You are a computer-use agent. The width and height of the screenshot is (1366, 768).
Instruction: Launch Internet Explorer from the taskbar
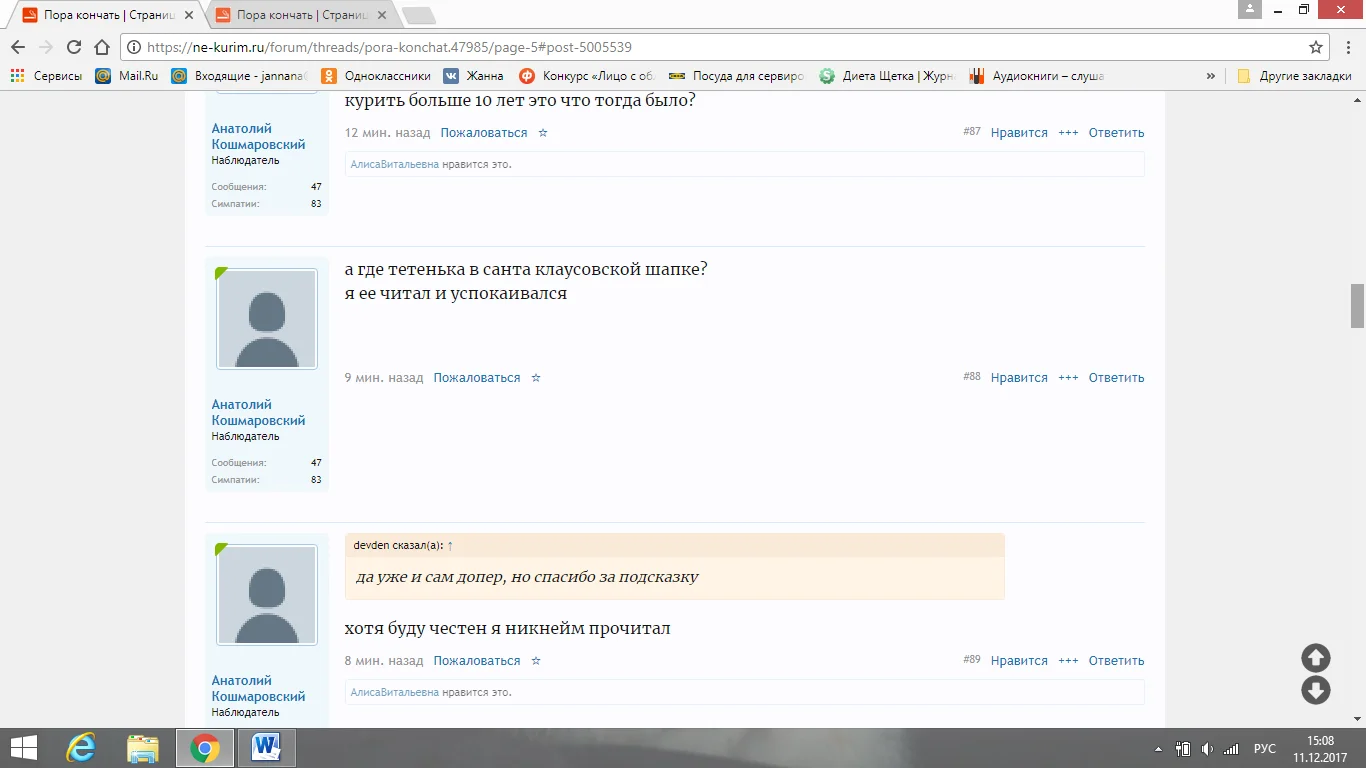click(x=81, y=748)
